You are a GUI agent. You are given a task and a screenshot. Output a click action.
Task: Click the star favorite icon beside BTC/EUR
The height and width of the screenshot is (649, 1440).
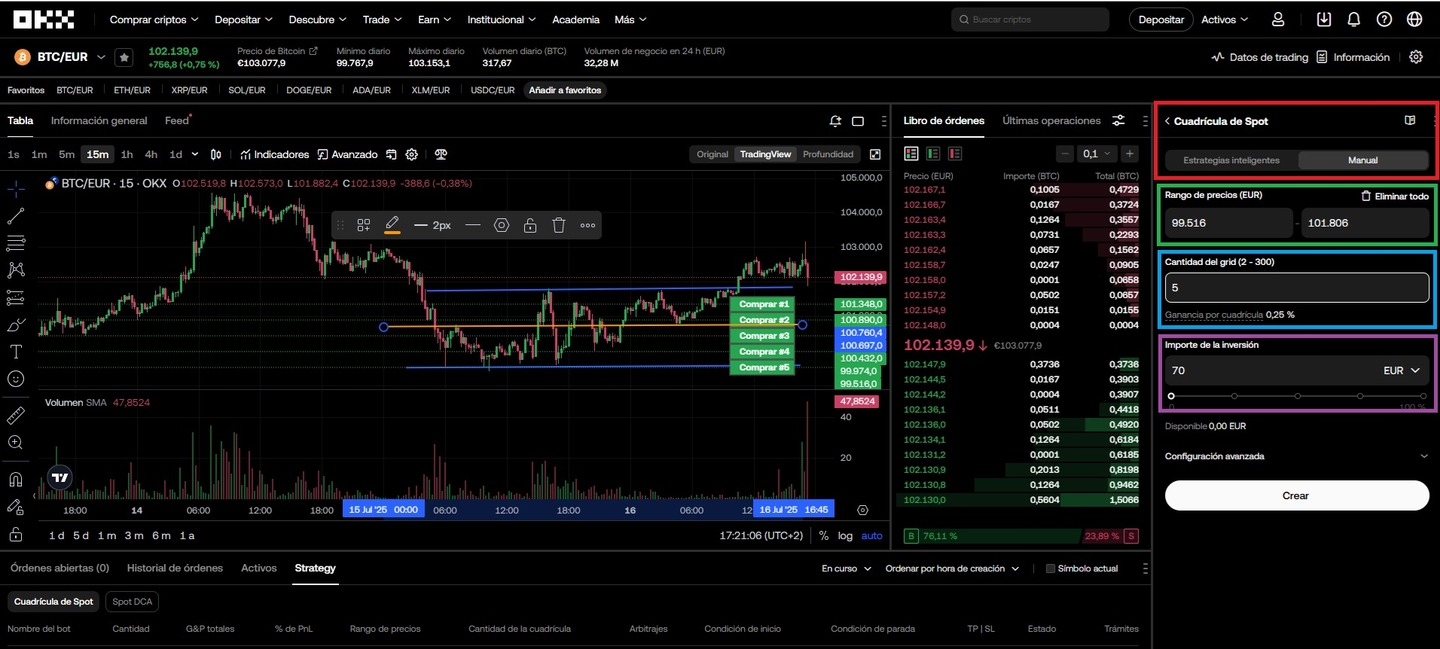pyautogui.click(x=124, y=58)
